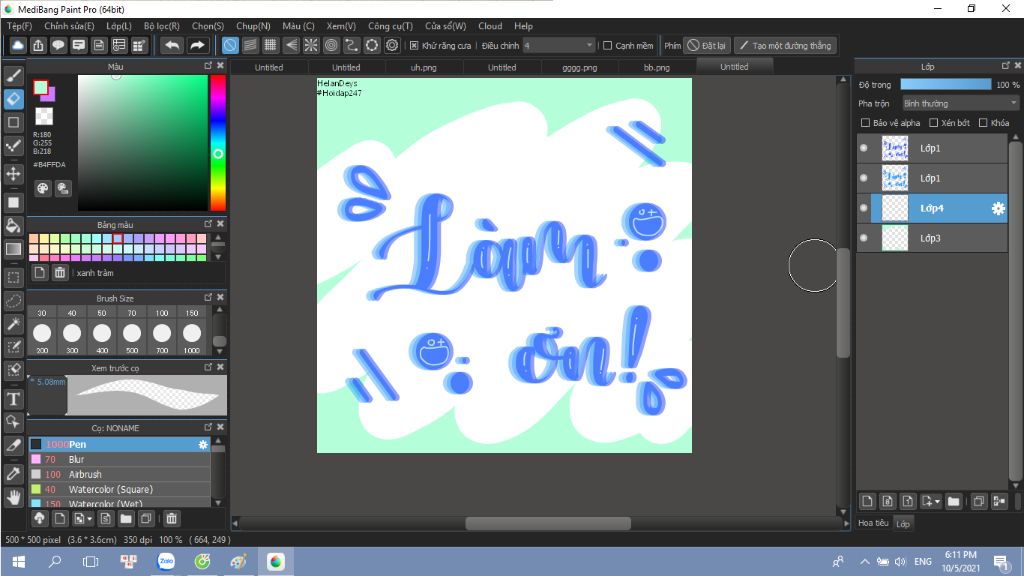Select the Eyedropper tool
The height and width of the screenshot is (576, 1024).
tap(13, 473)
